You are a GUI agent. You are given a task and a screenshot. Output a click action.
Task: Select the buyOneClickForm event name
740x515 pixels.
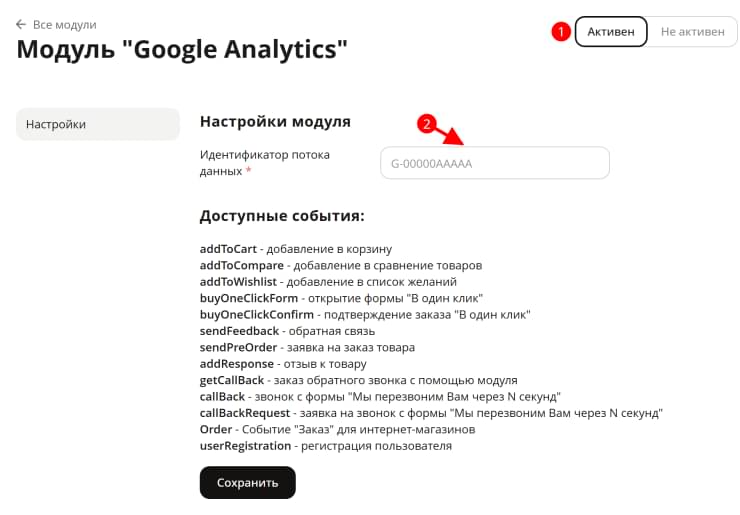coord(249,298)
